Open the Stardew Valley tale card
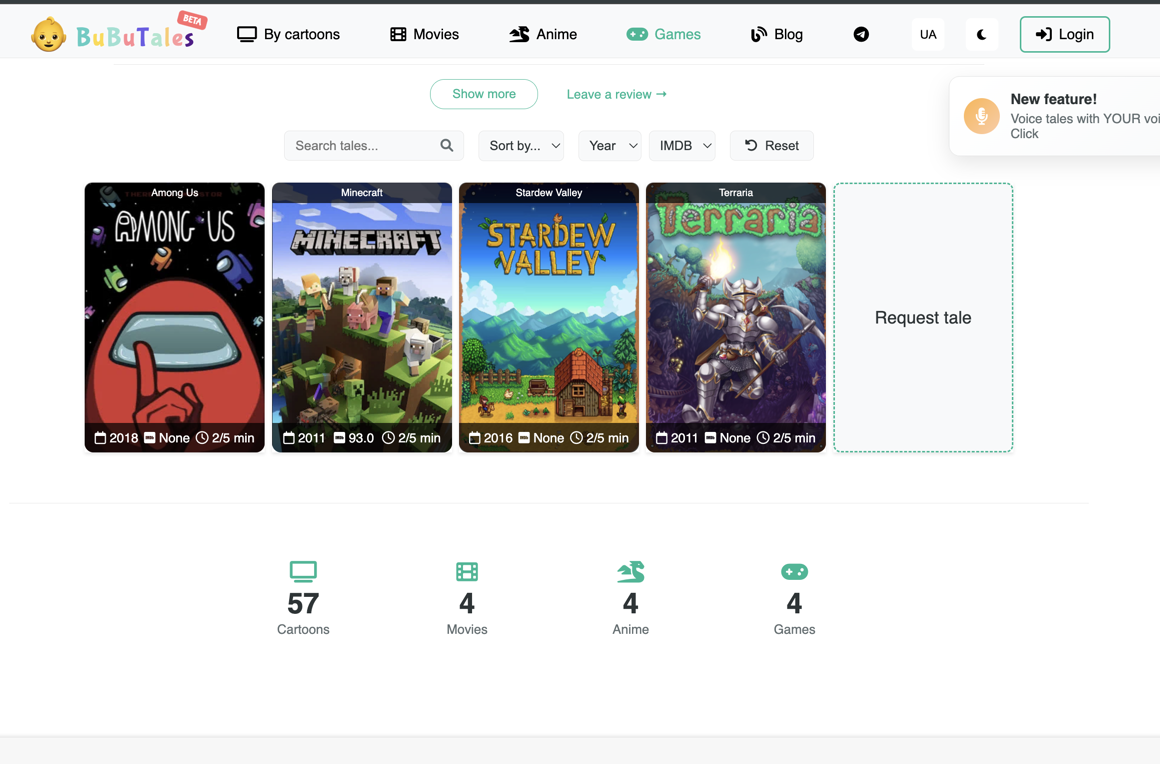This screenshot has height=764, width=1160. (548, 317)
